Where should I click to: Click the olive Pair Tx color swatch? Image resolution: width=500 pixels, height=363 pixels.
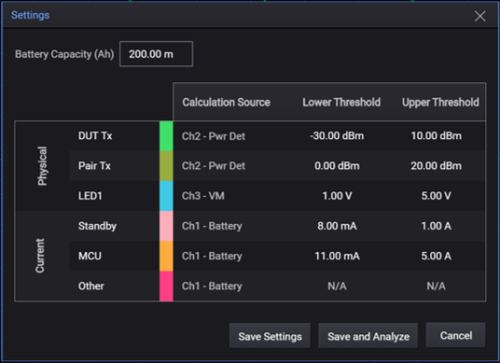pyautogui.click(x=166, y=166)
